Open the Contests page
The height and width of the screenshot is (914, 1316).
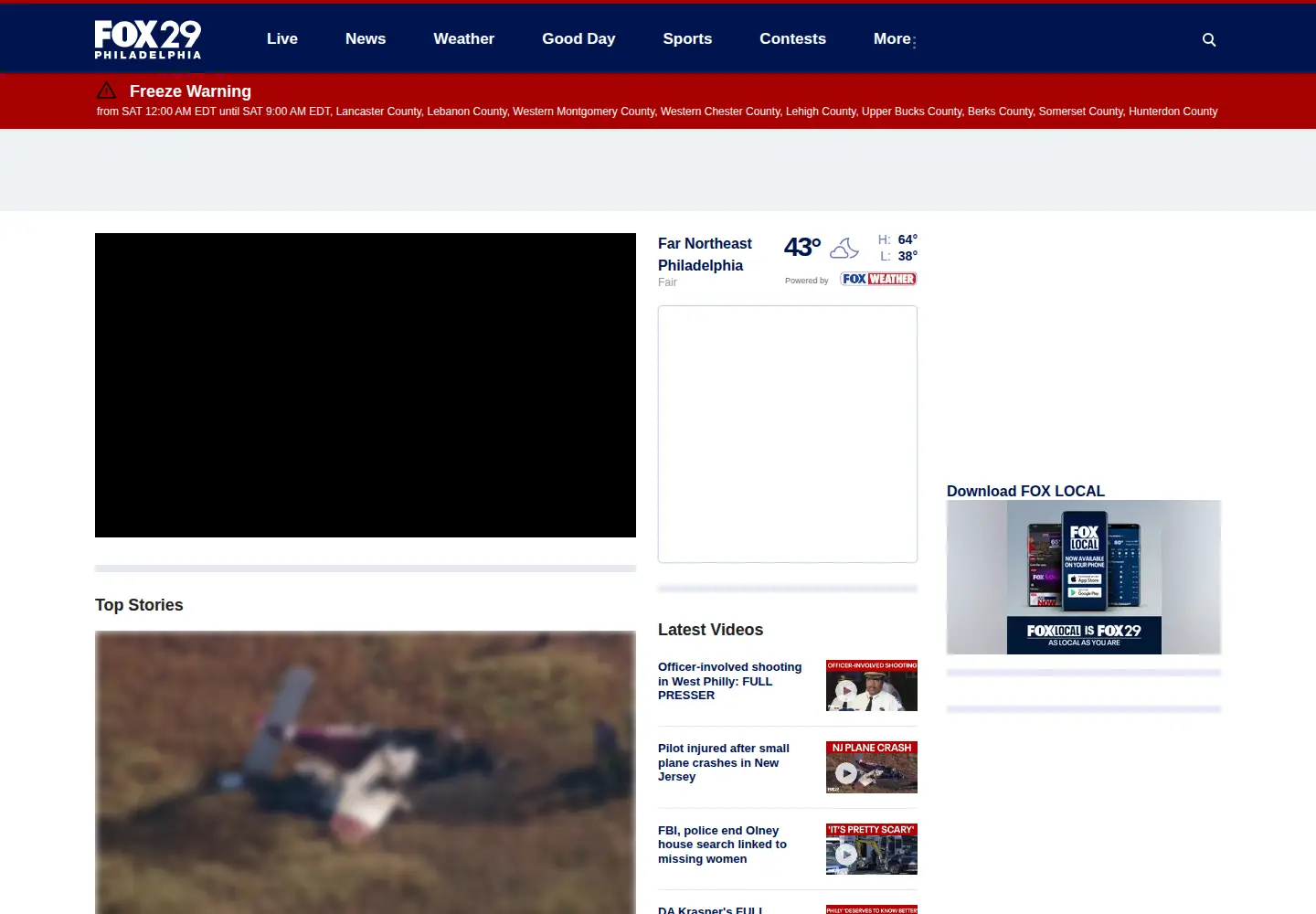[x=792, y=38]
